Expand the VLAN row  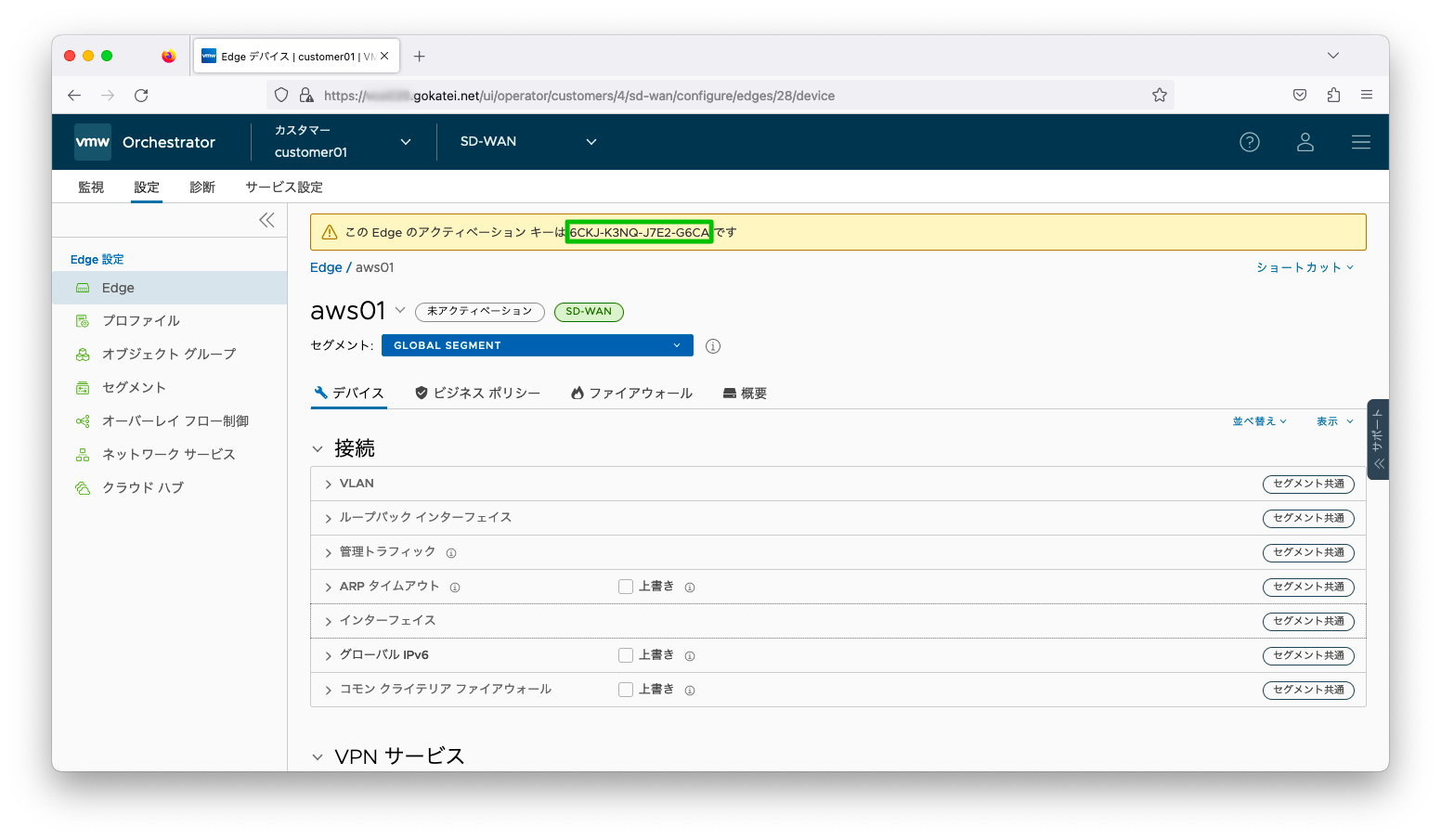pyautogui.click(x=328, y=485)
